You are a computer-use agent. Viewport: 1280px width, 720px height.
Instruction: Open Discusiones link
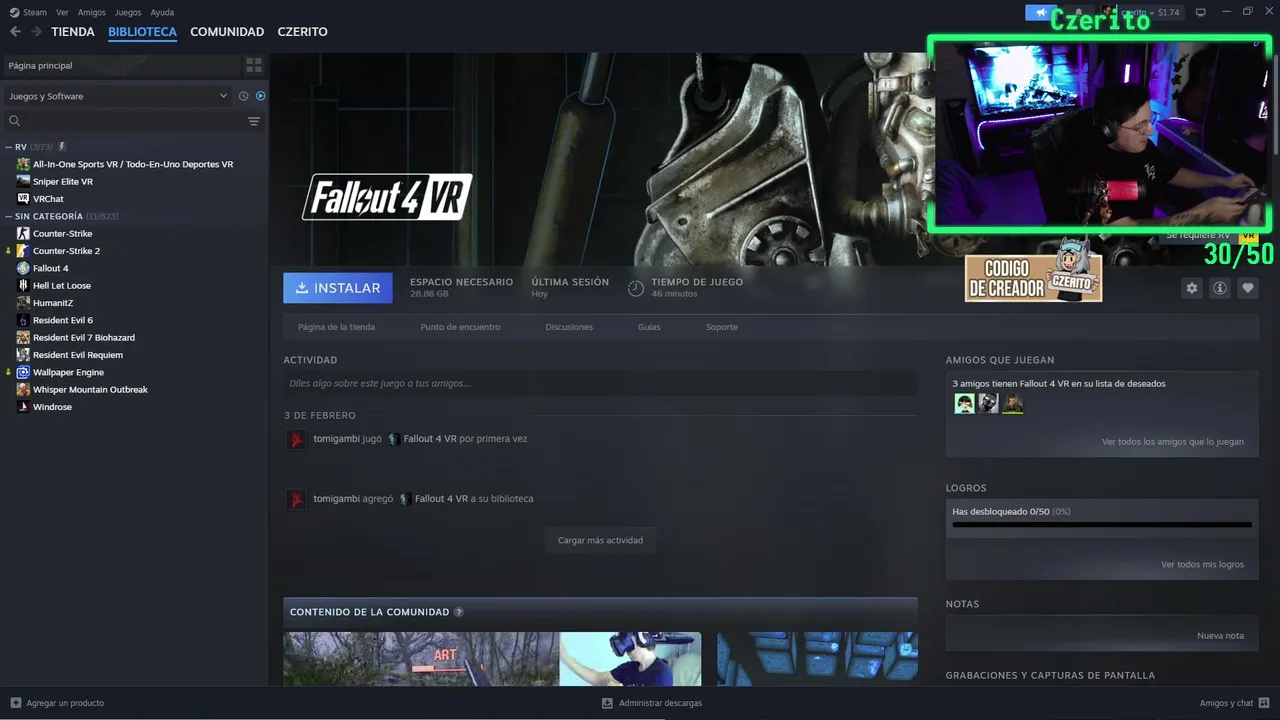(x=569, y=327)
